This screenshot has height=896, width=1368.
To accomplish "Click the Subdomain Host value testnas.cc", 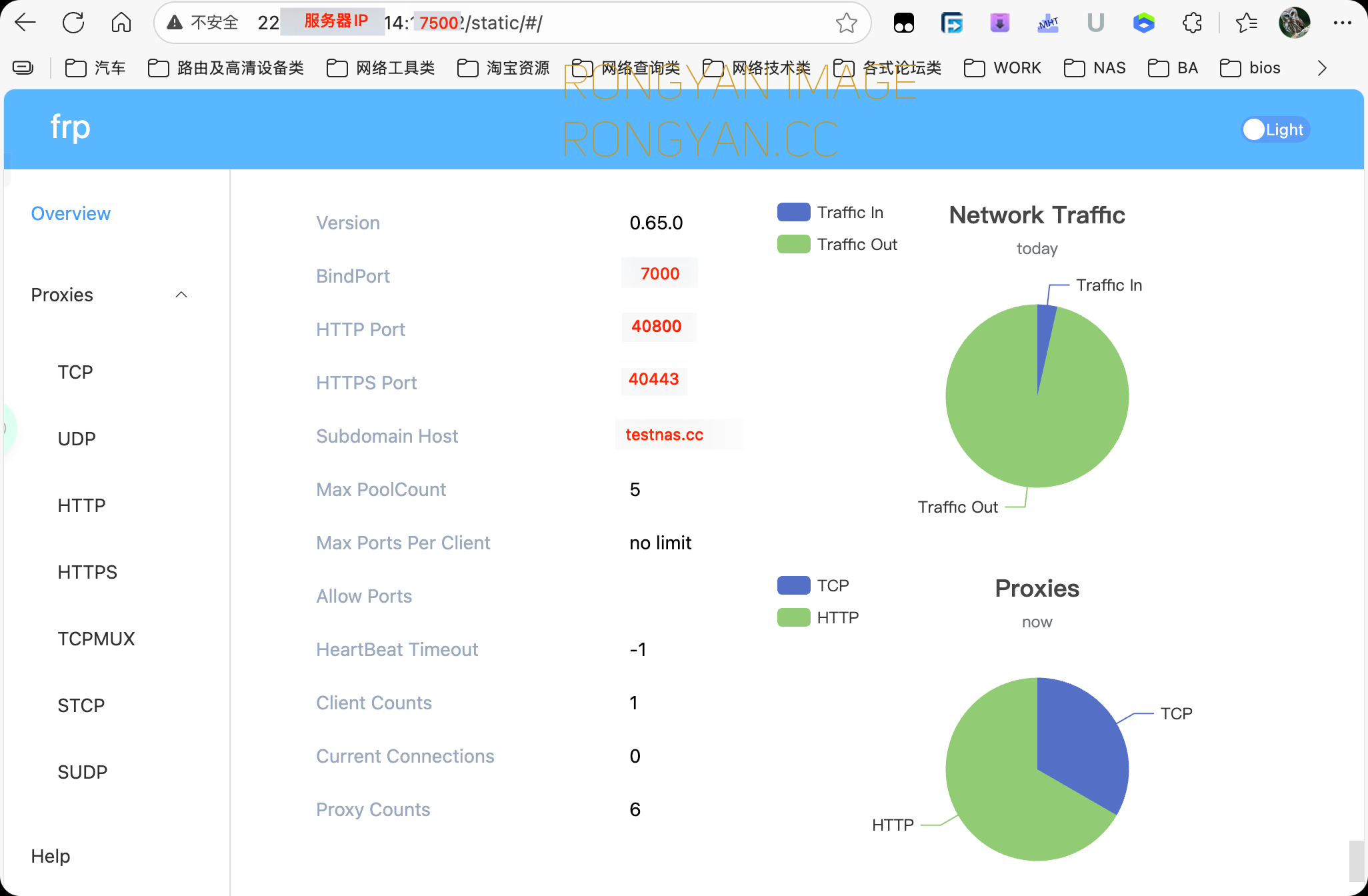I will (665, 435).
